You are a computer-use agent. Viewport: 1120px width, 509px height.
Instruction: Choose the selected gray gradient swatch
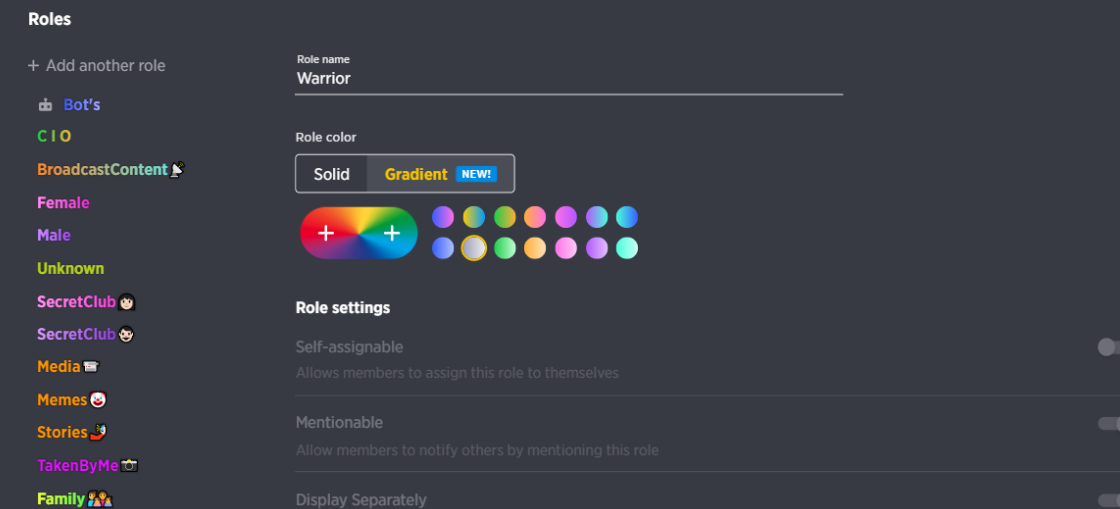pos(474,248)
